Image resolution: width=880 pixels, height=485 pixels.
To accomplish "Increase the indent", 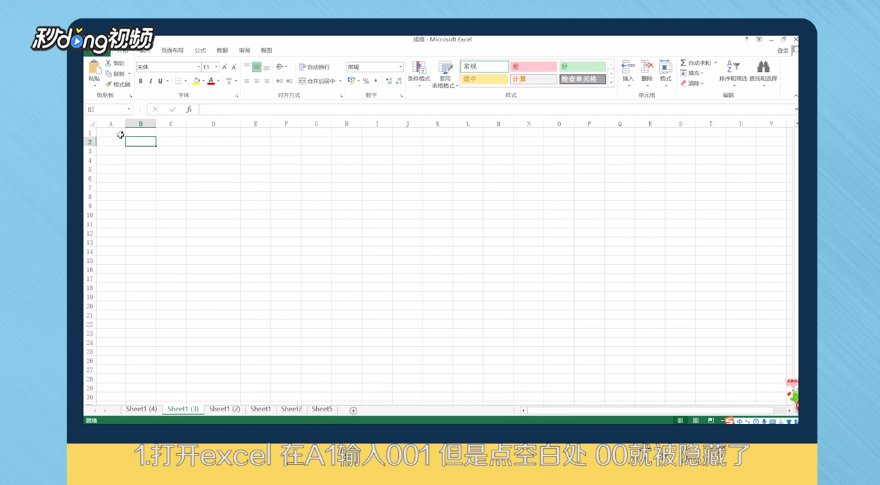I will click(x=289, y=81).
